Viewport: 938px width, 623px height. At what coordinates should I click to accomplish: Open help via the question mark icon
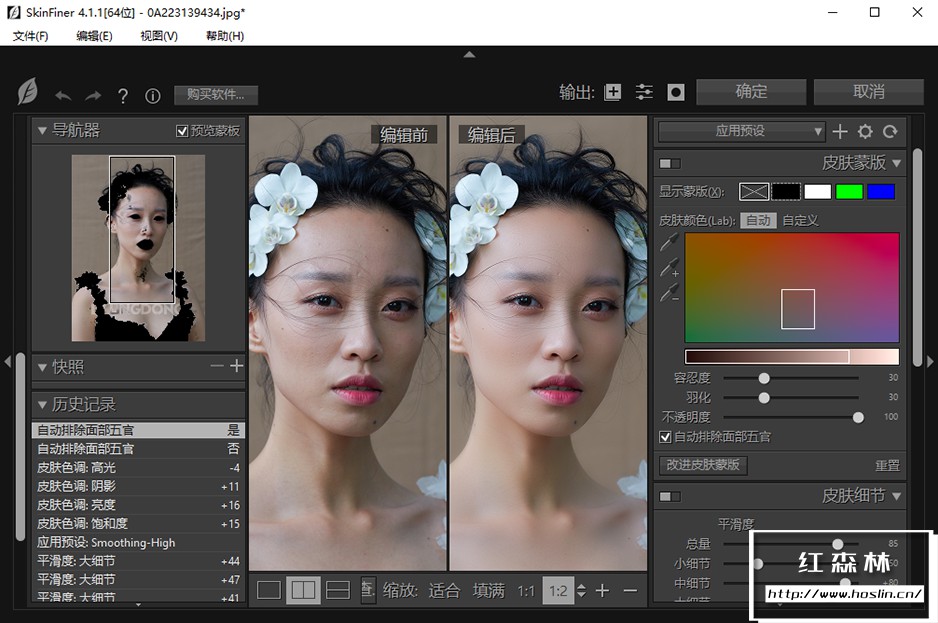coord(123,96)
